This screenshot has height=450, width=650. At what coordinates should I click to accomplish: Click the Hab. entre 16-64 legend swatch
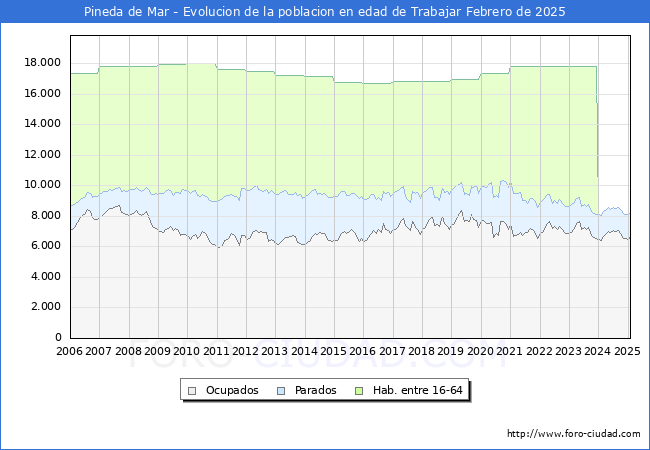pyautogui.click(x=359, y=391)
